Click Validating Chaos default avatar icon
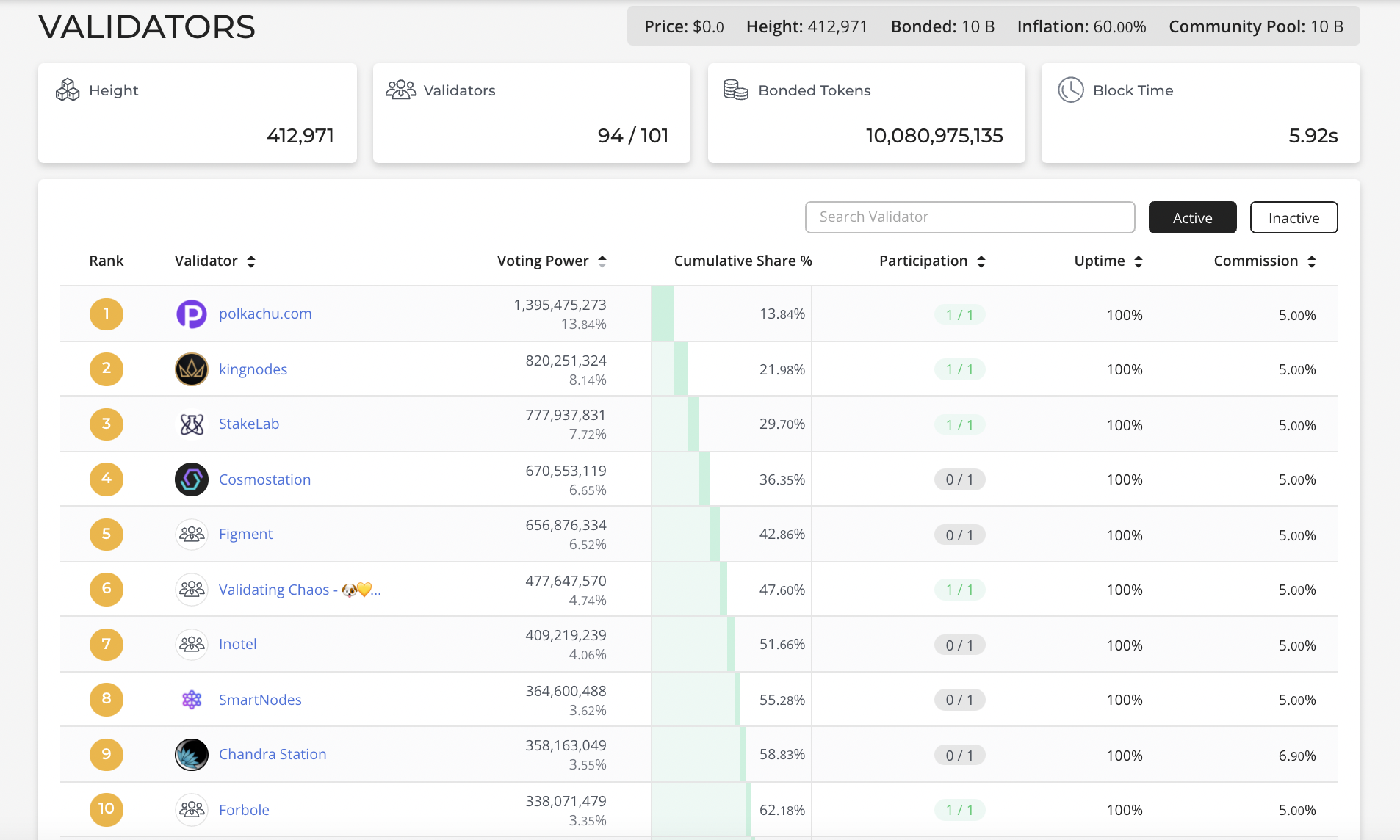 [x=192, y=590]
